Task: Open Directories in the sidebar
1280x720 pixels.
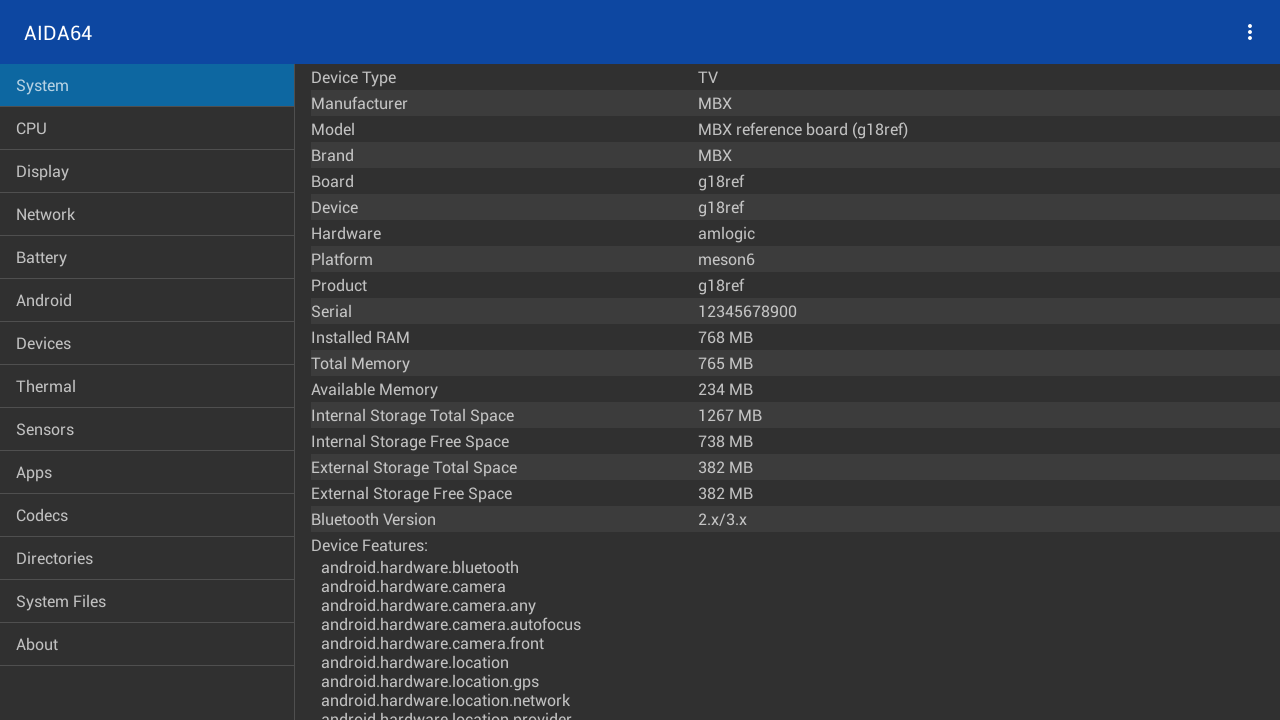Action: (147, 559)
